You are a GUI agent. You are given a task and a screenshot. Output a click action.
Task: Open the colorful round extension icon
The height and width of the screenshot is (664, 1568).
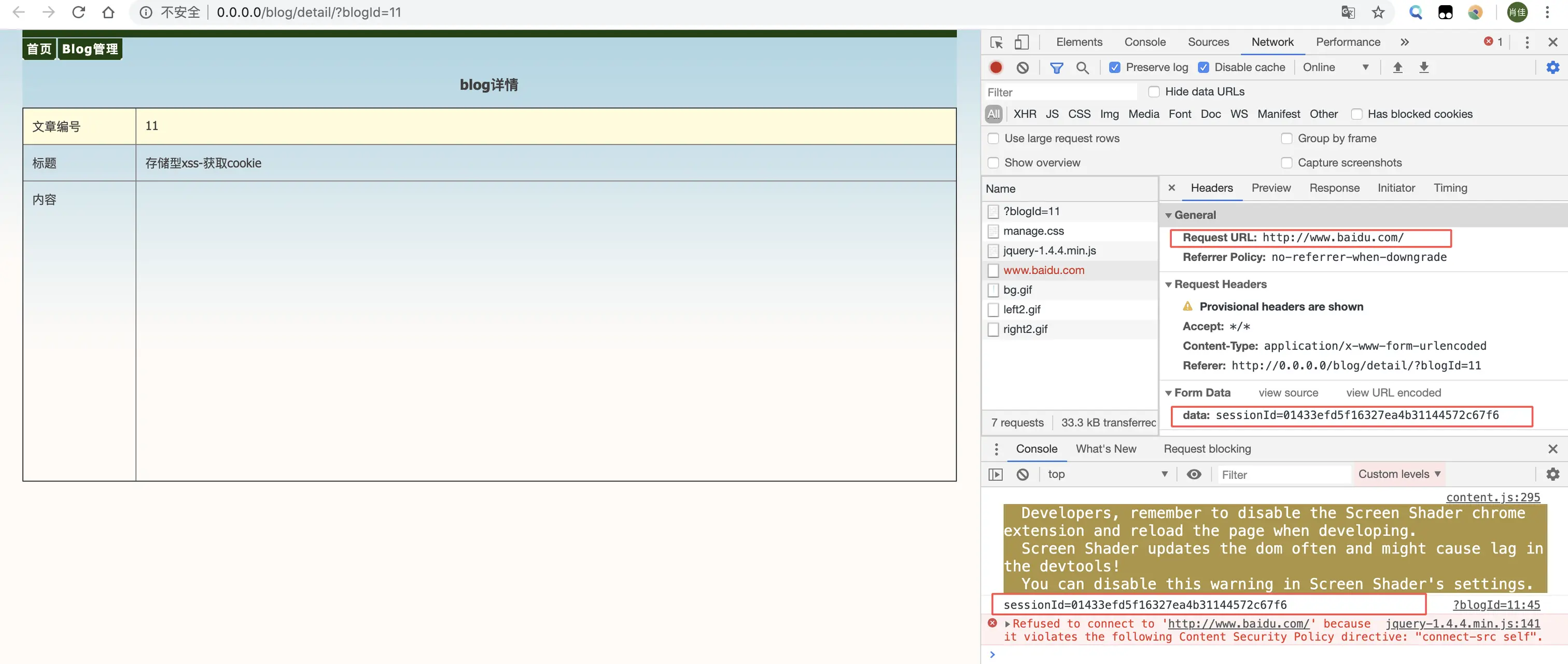coord(1475,12)
